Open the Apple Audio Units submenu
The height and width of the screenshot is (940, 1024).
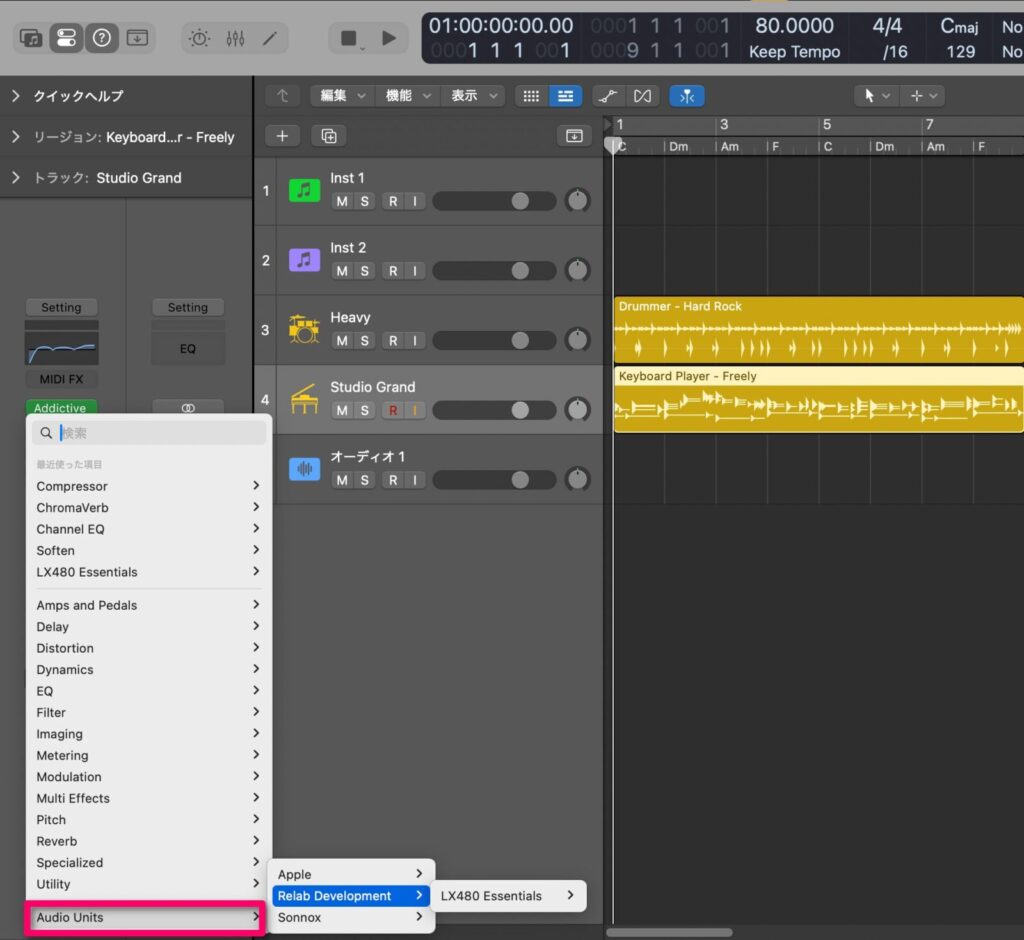(351, 875)
